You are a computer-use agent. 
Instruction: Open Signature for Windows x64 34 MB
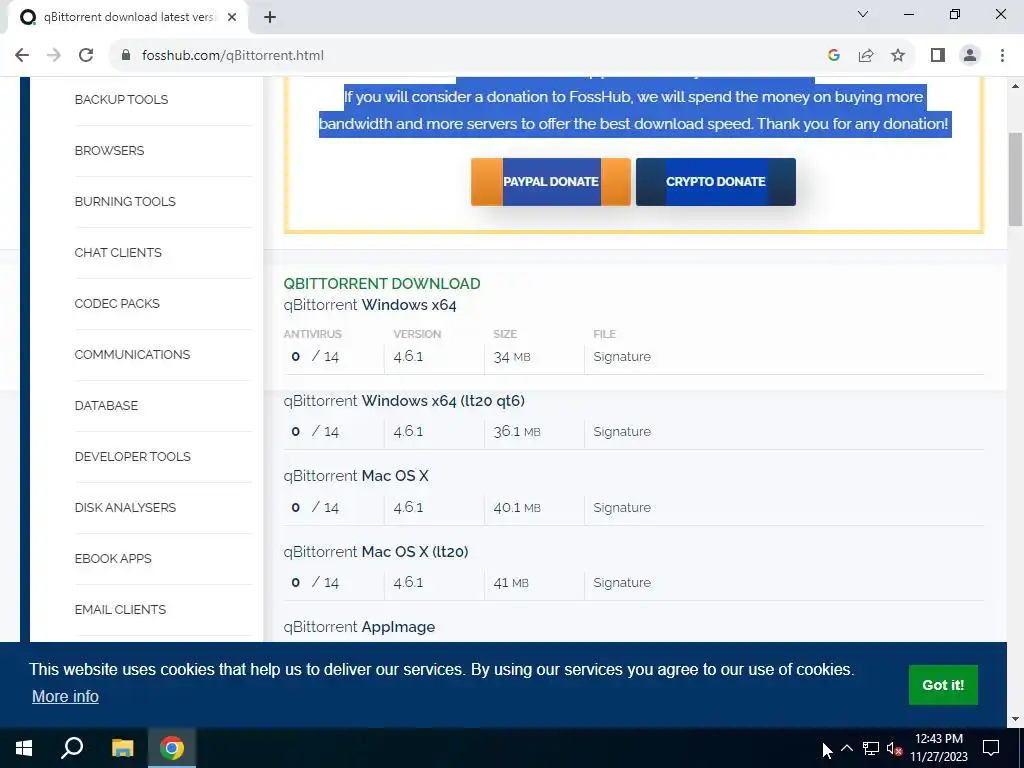click(x=622, y=357)
